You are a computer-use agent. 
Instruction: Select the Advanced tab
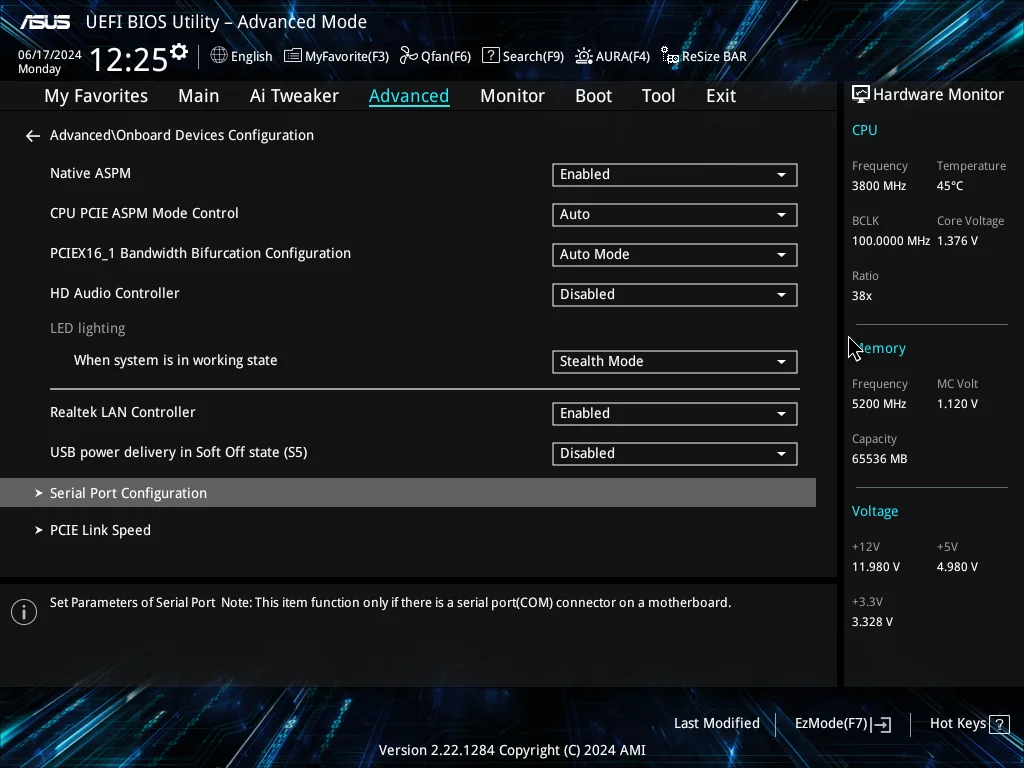point(409,96)
